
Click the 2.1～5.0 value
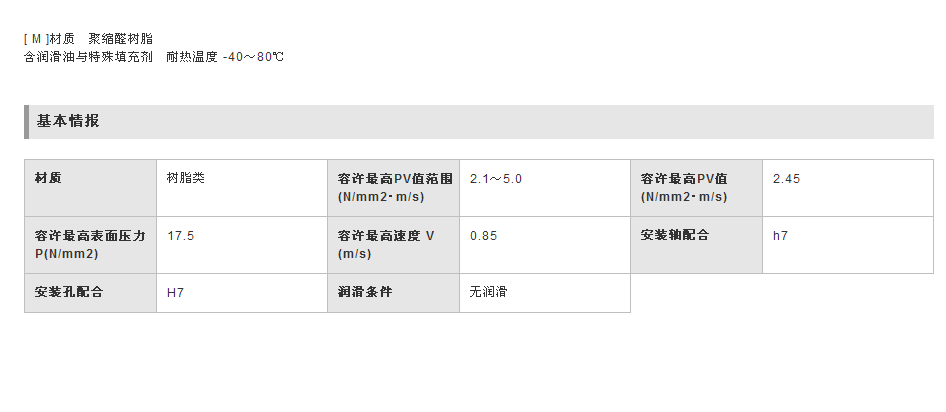[x=496, y=179]
